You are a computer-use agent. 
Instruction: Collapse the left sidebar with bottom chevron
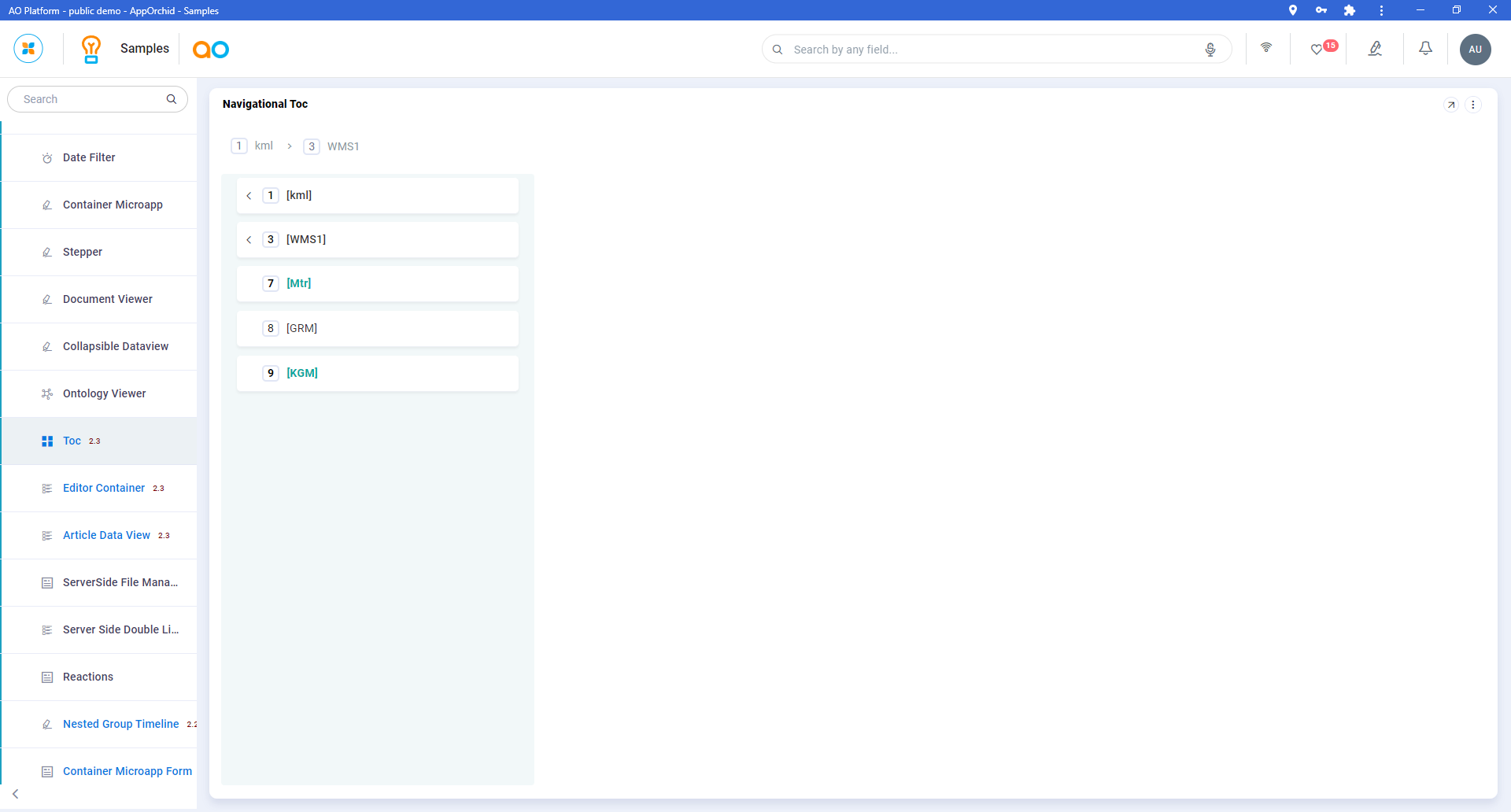click(16, 794)
